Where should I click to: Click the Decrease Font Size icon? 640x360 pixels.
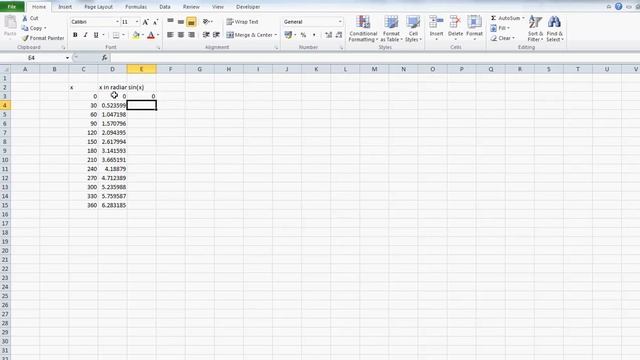tap(155, 22)
